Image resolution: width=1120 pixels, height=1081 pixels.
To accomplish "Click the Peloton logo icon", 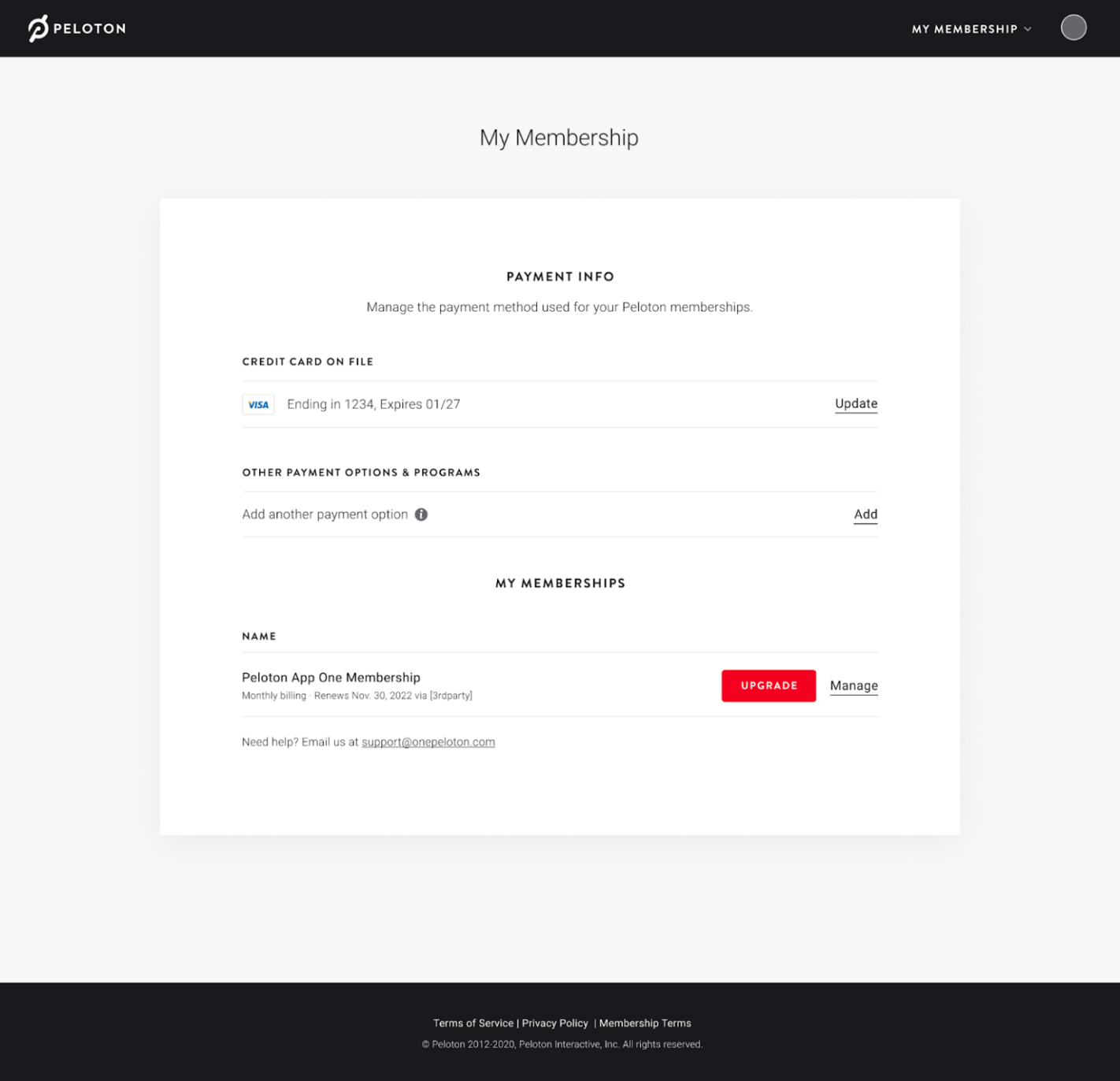I will (x=38, y=28).
